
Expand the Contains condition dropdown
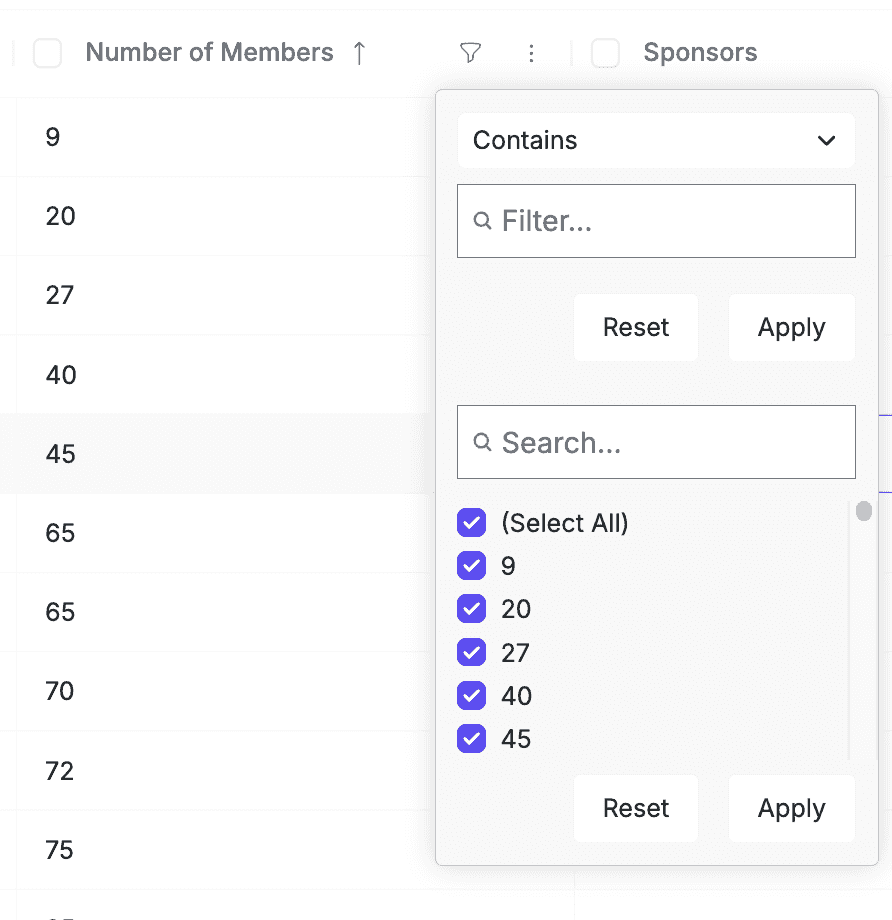coord(656,140)
